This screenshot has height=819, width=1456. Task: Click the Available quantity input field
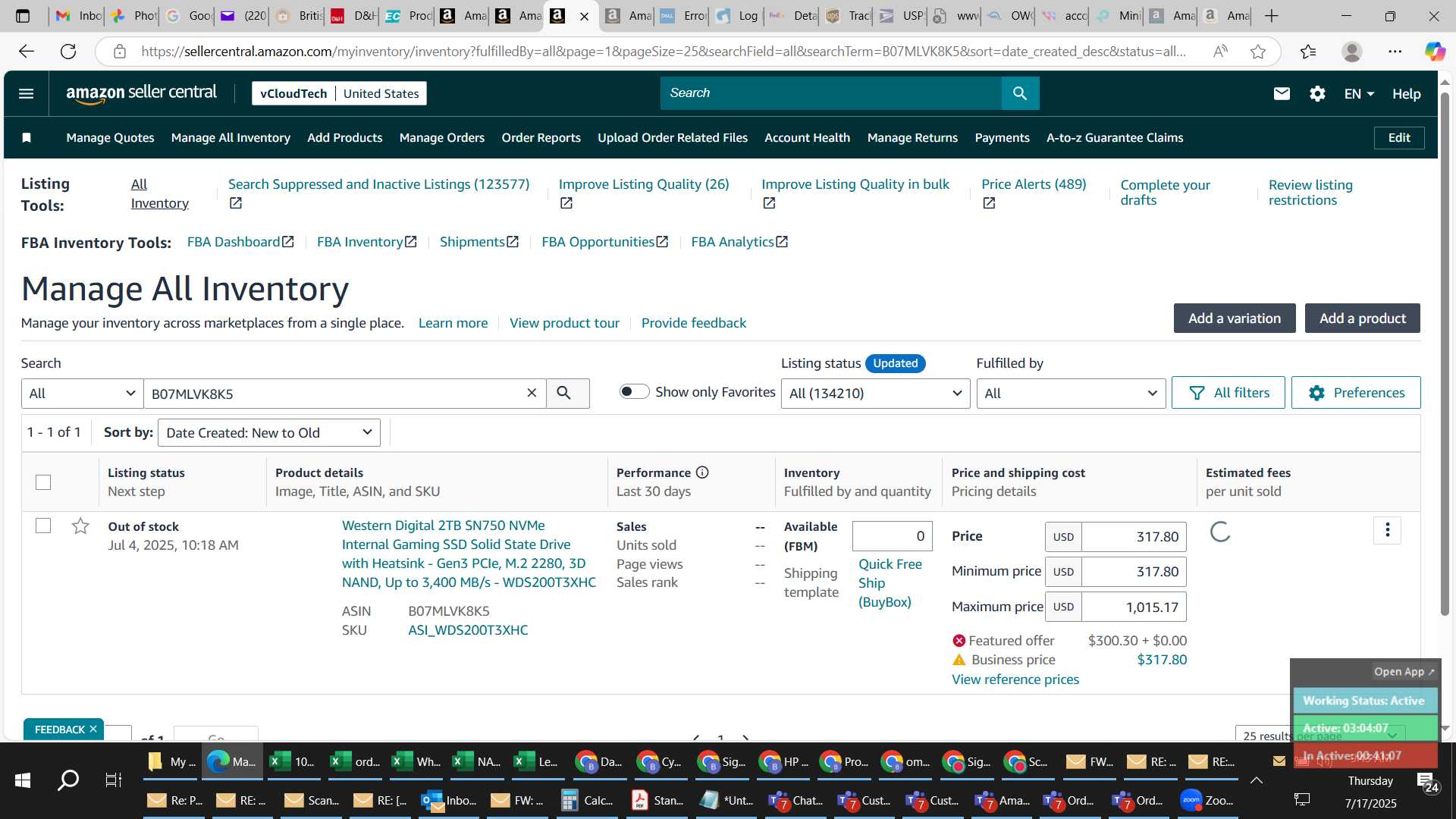(892, 536)
